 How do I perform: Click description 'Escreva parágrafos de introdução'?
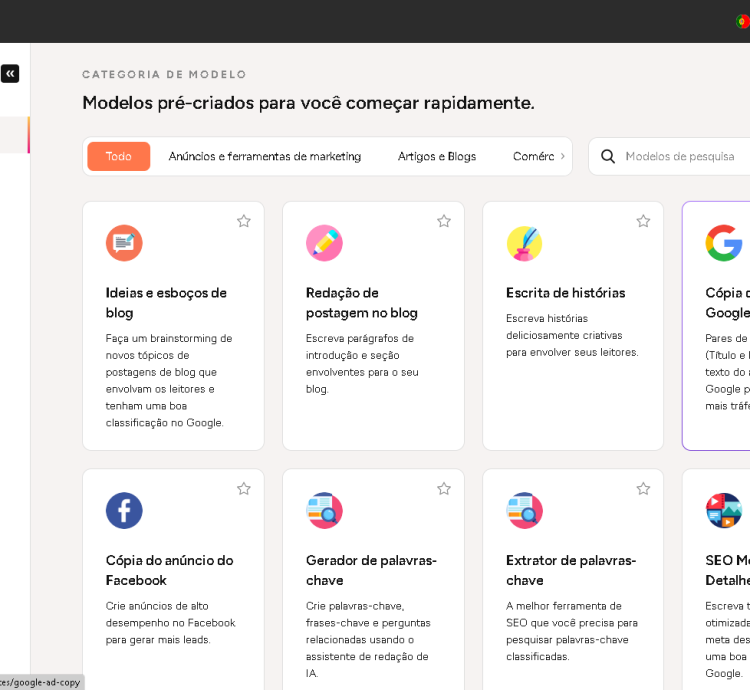tap(362, 363)
